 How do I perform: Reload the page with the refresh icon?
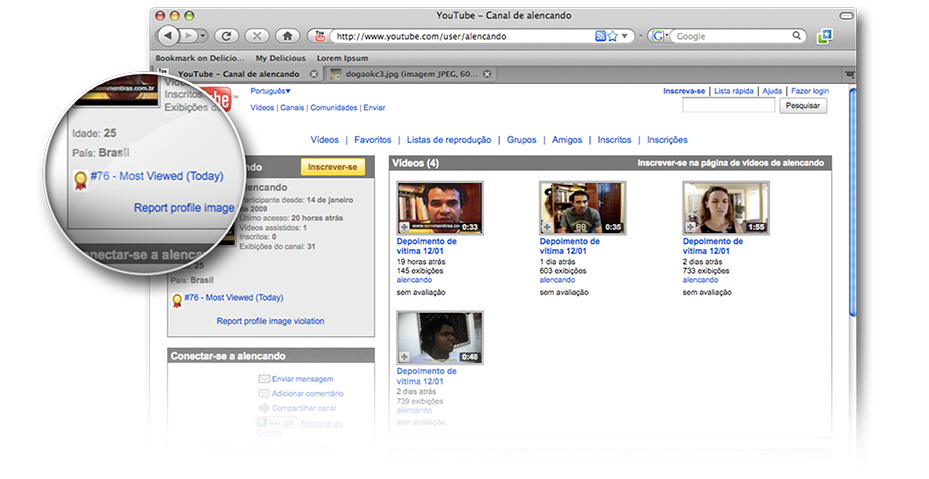pyautogui.click(x=226, y=36)
